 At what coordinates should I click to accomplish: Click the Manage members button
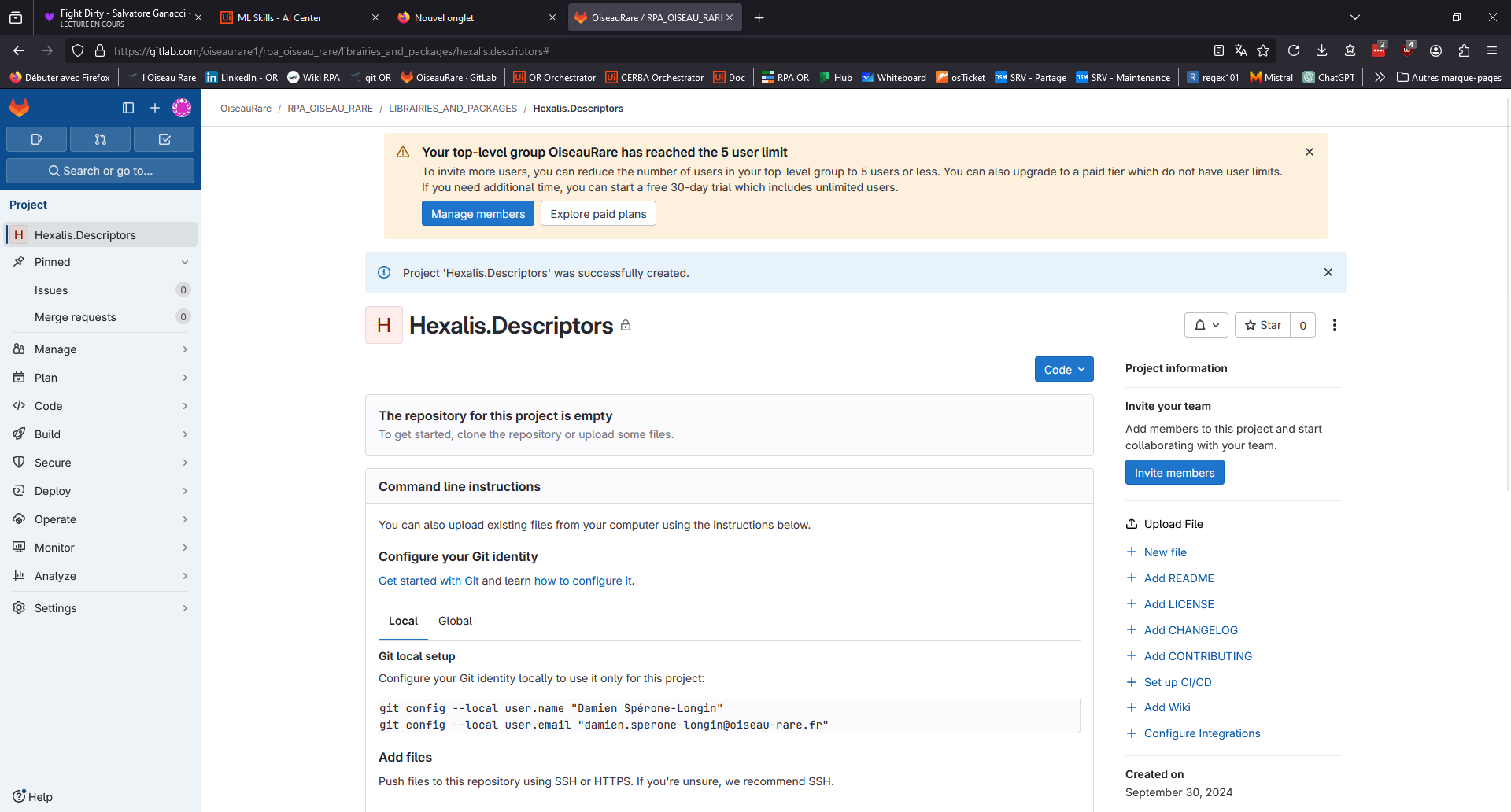point(478,214)
